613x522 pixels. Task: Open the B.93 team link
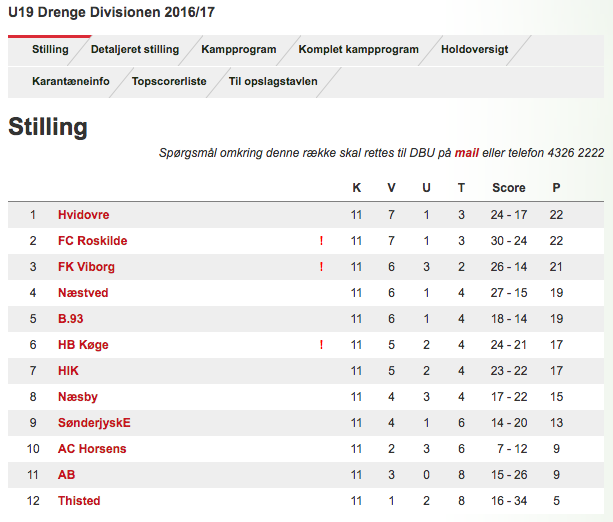pos(70,319)
